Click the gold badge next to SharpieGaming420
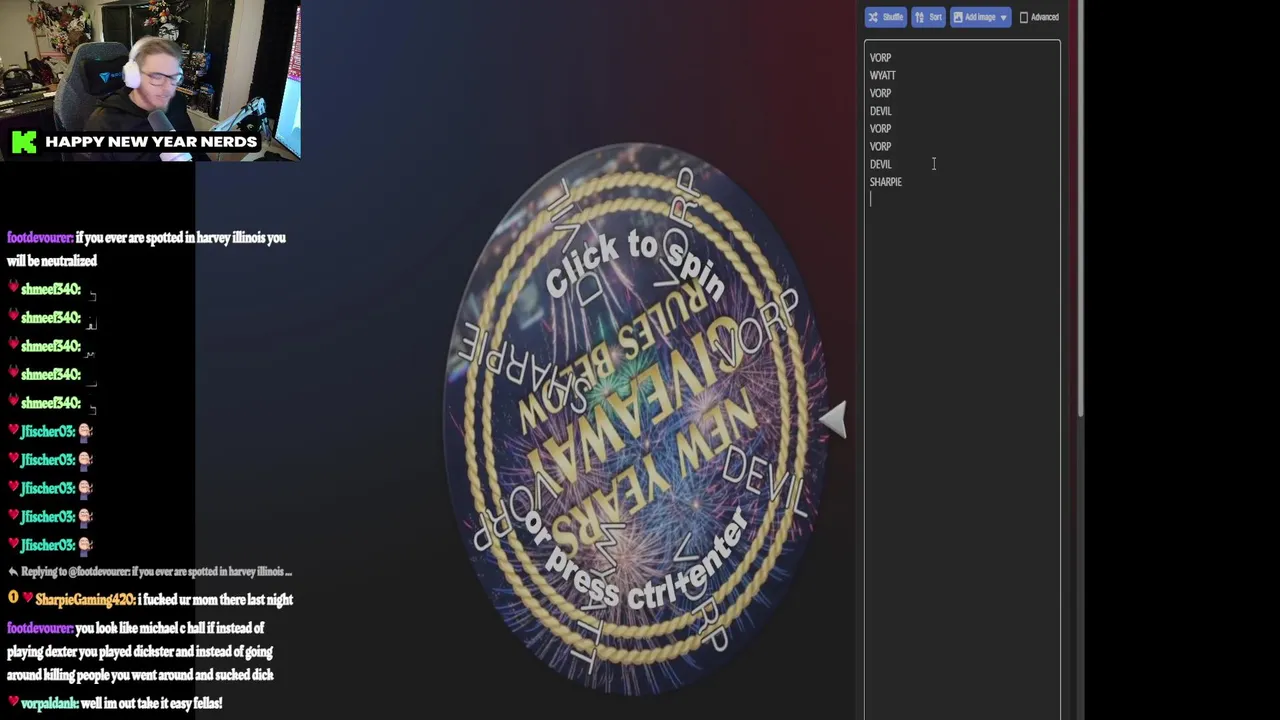1280x720 pixels. click(x=12, y=598)
